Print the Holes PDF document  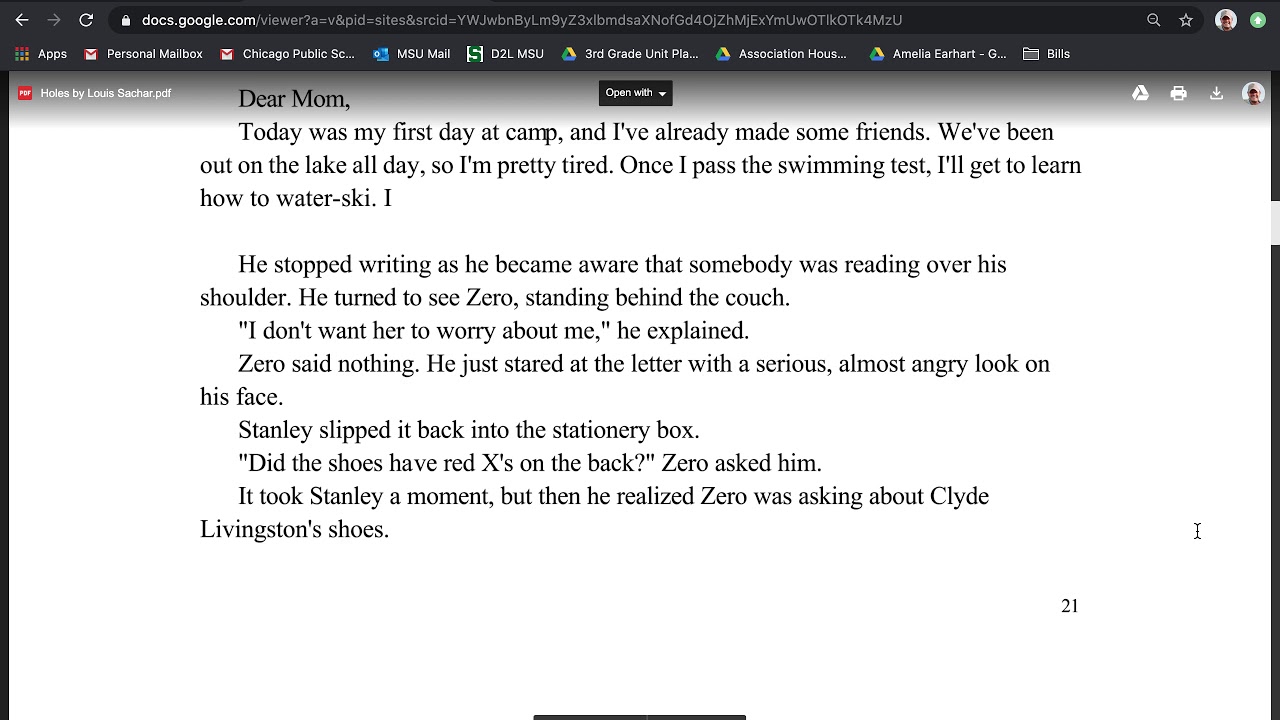1179,93
